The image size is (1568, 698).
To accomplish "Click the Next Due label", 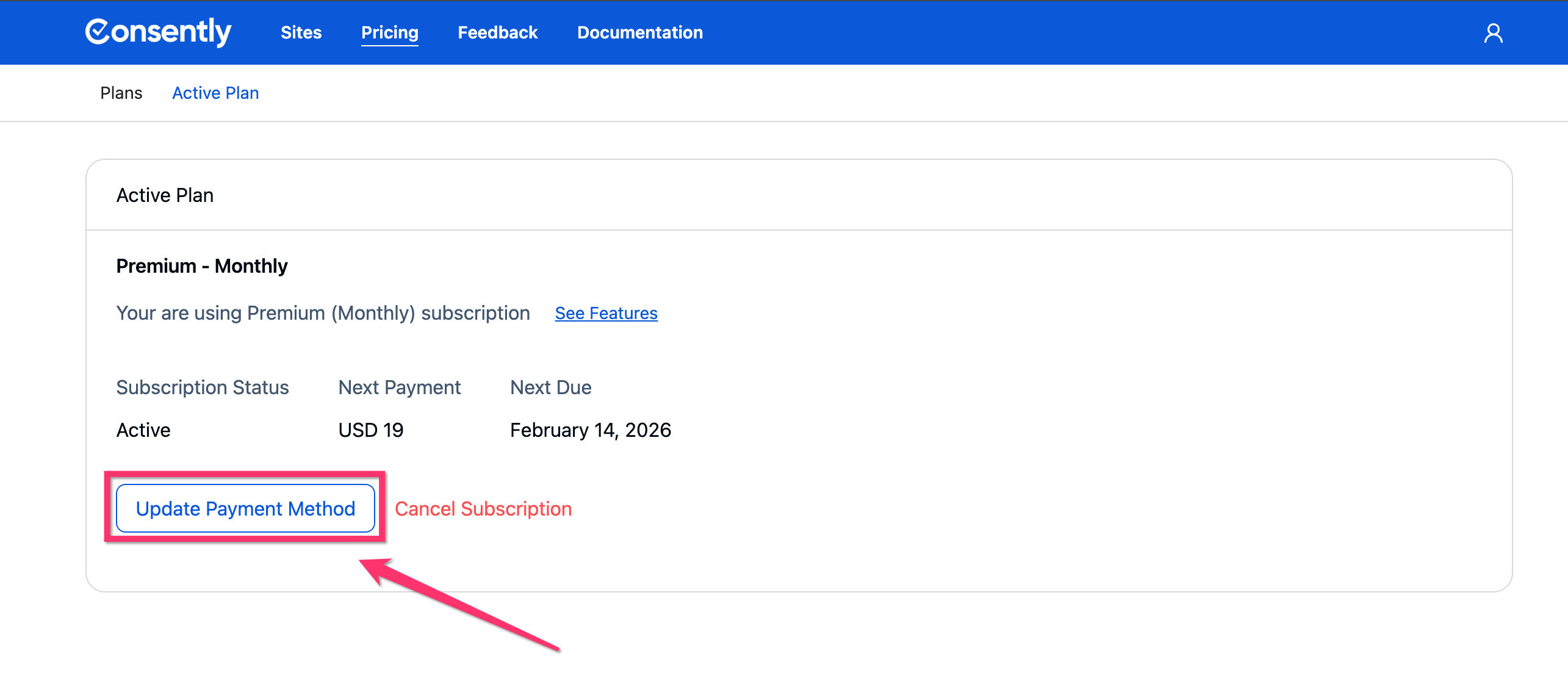I will (x=550, y=387).
